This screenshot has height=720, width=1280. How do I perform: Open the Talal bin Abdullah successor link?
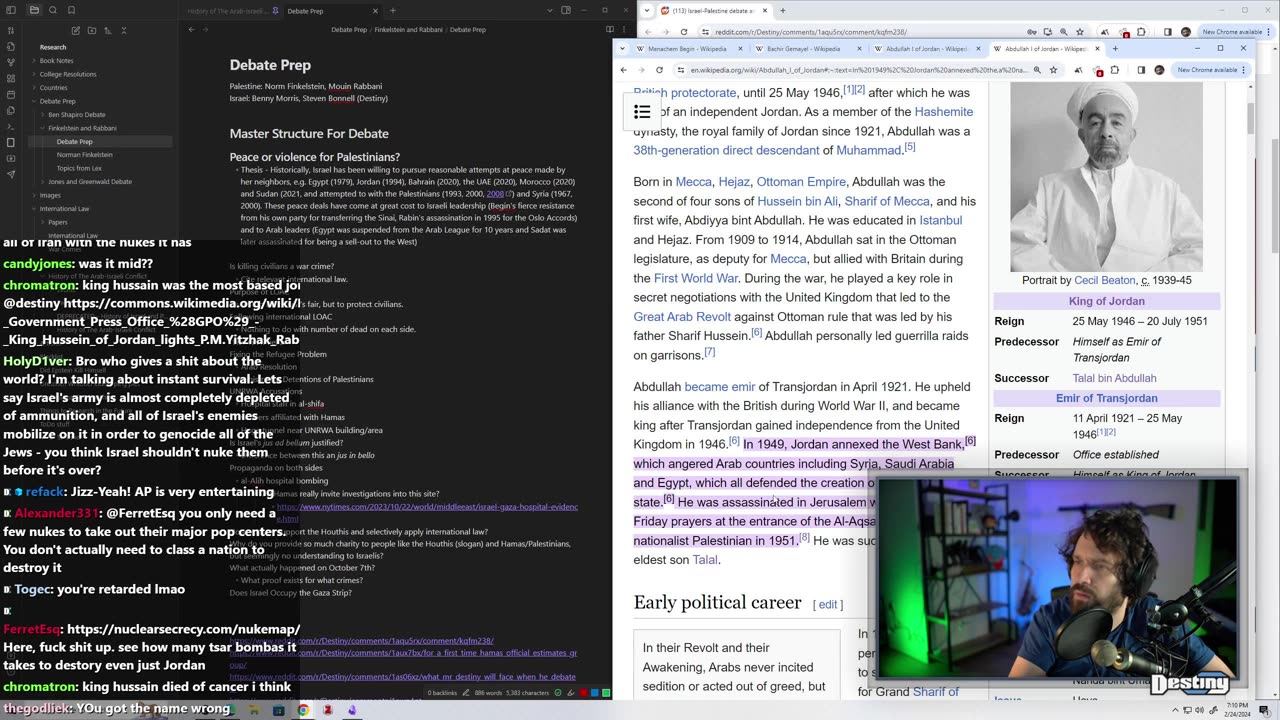click(1114, 378)
